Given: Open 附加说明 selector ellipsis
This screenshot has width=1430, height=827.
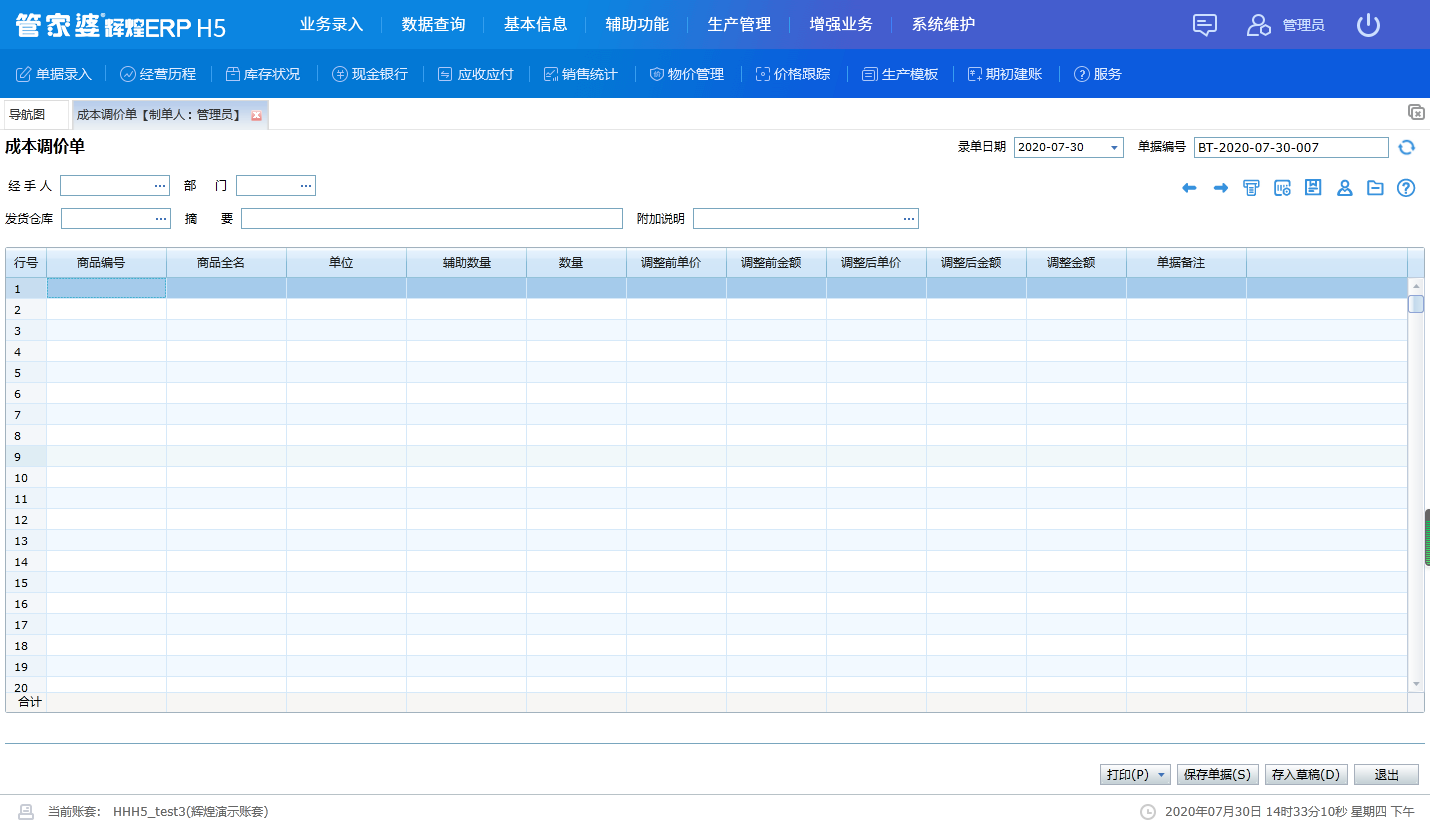Looking at the screenshot, I should (909, 219).
